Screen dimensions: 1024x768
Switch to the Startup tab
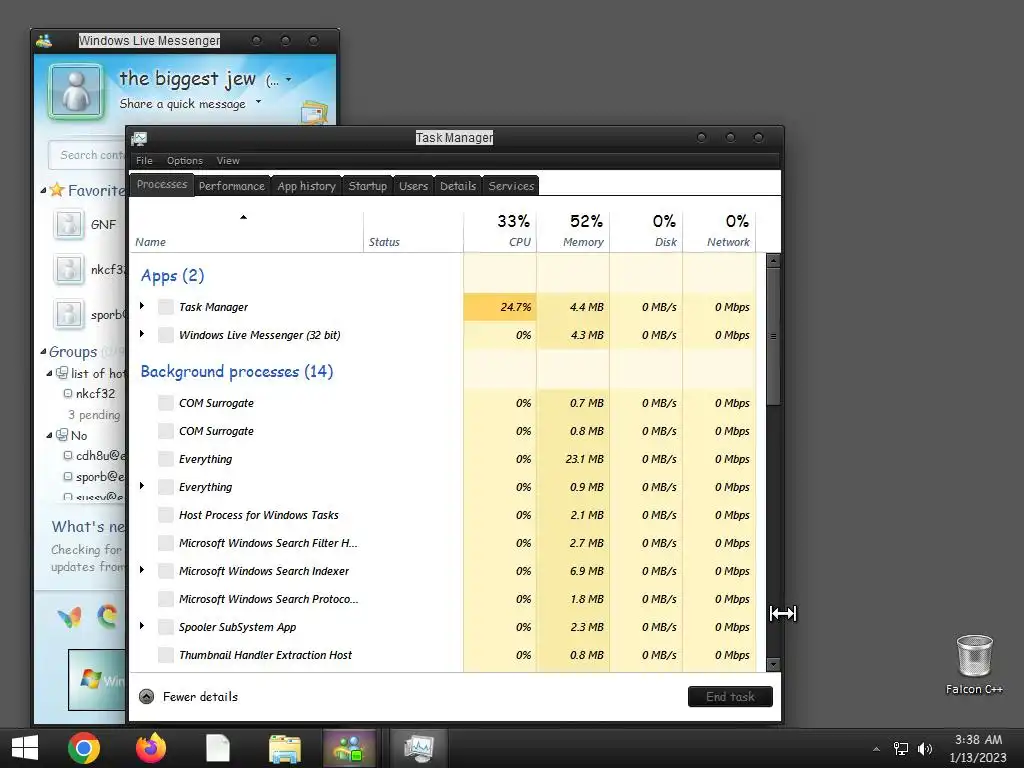tap(368, 186)
